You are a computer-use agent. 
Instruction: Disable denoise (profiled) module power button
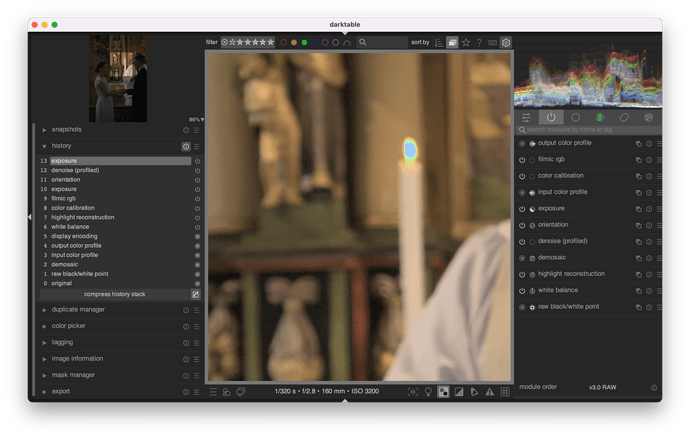coord(522,242)
